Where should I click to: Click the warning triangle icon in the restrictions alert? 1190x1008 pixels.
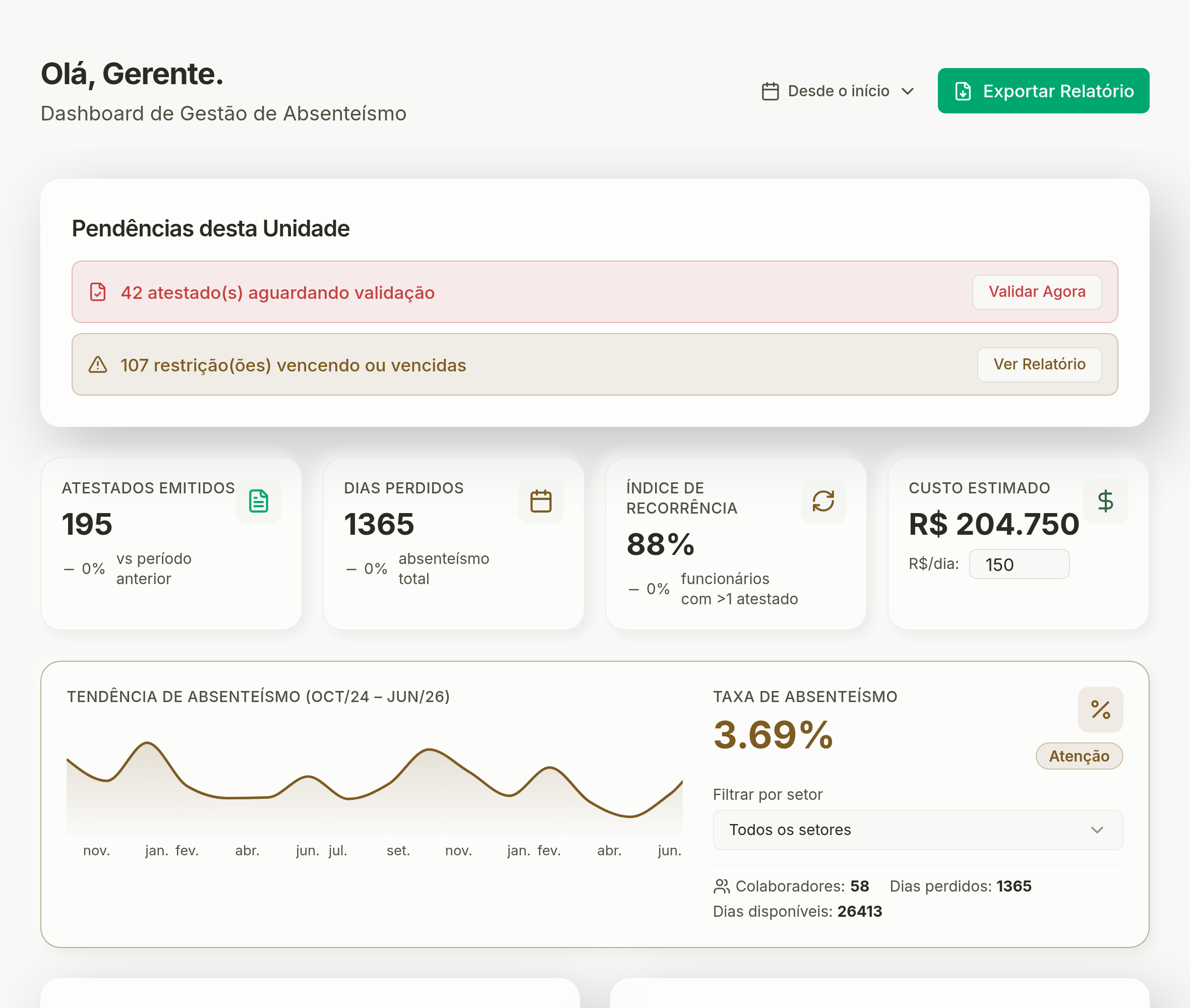click(x=98, y=364)
